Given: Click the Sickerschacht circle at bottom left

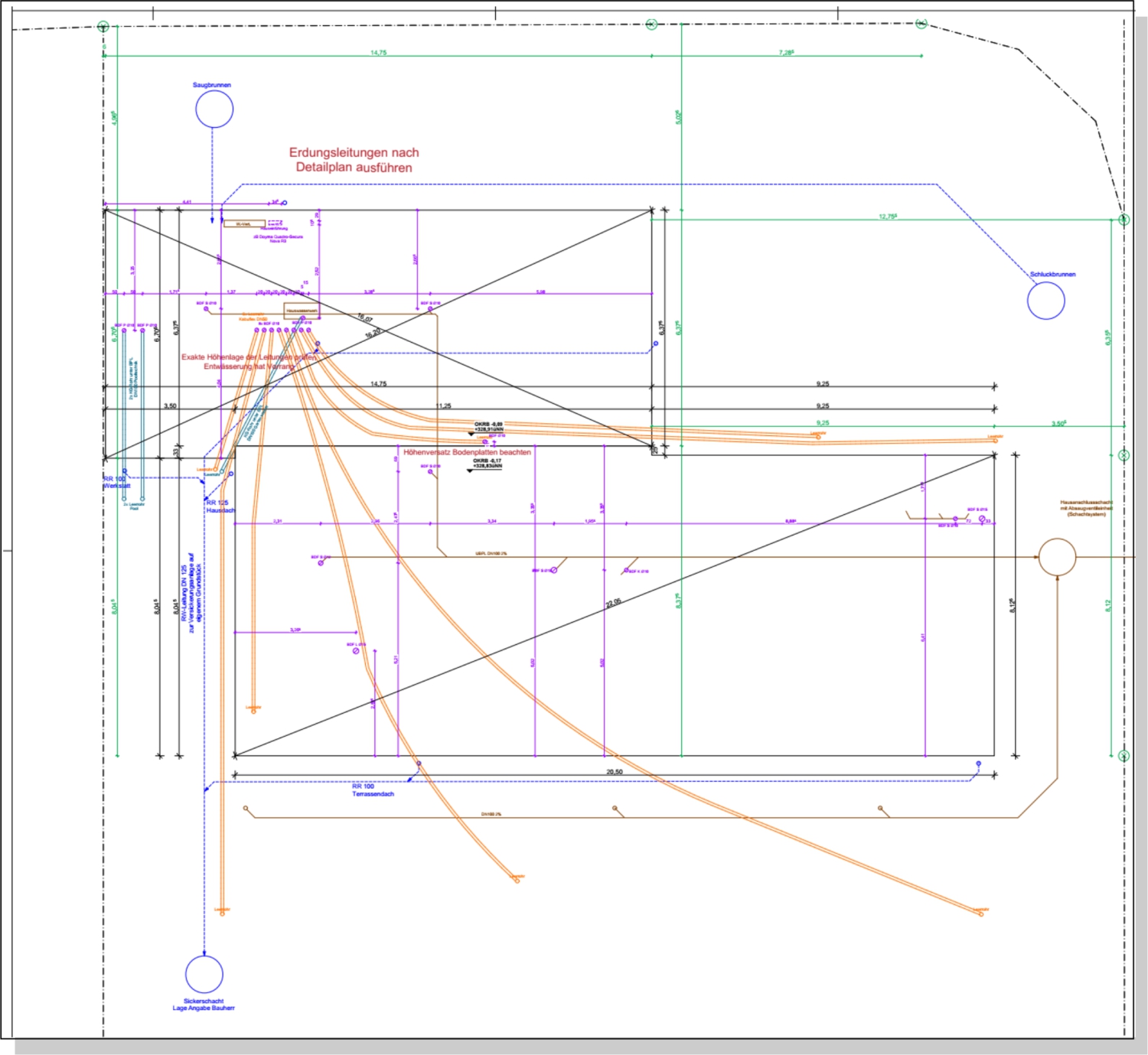Looking at the screenshot, I should pos(204,975).
